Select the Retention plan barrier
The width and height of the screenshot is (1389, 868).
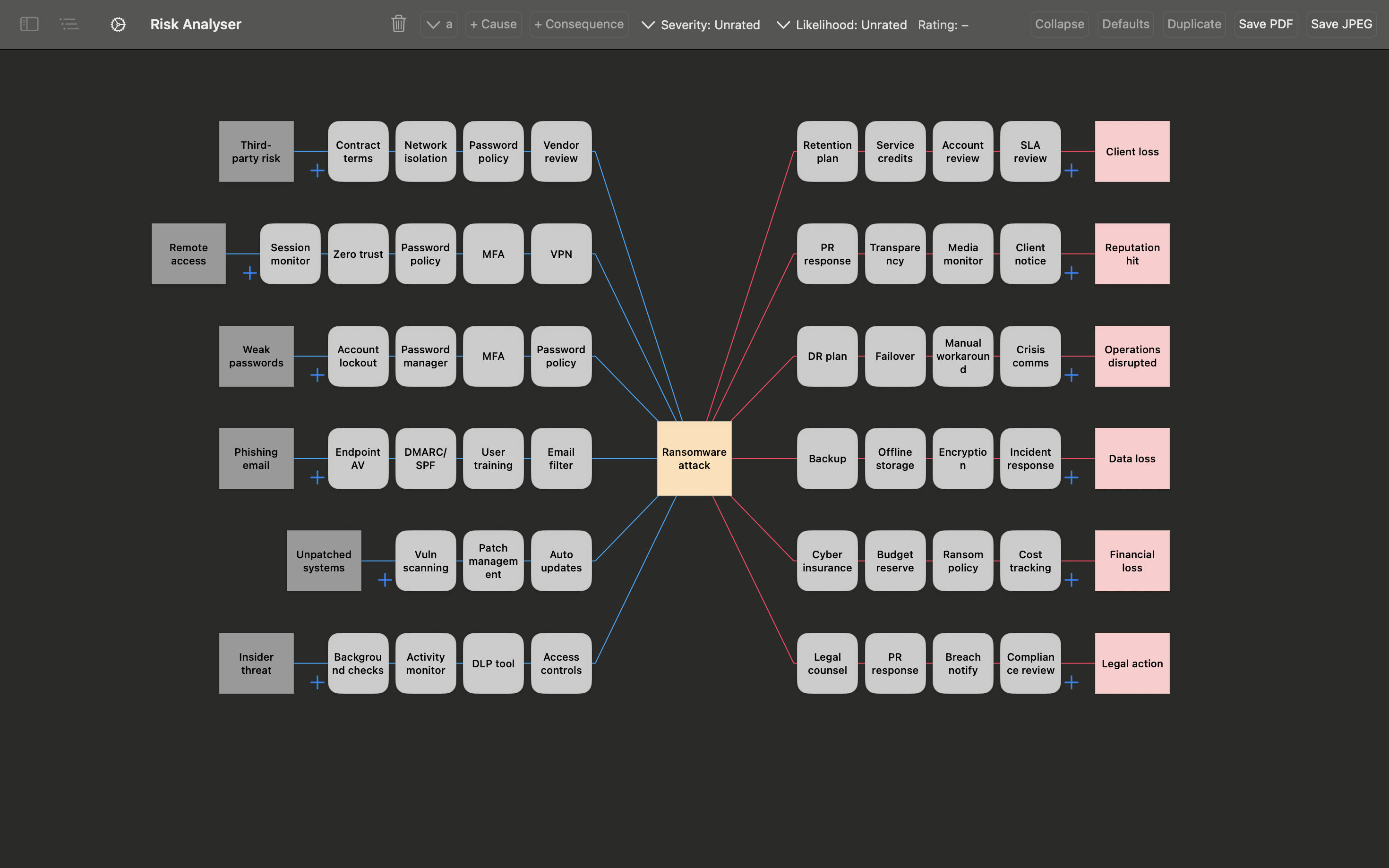point(827,152)
